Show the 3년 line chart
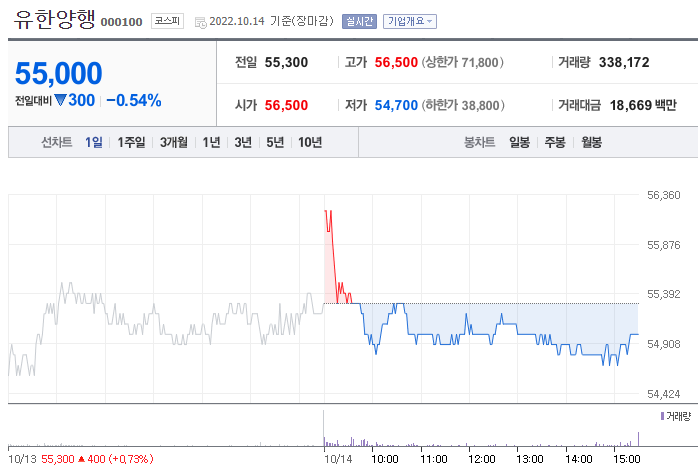This screenshot has width=698, height=474. [x=243, y=142]
